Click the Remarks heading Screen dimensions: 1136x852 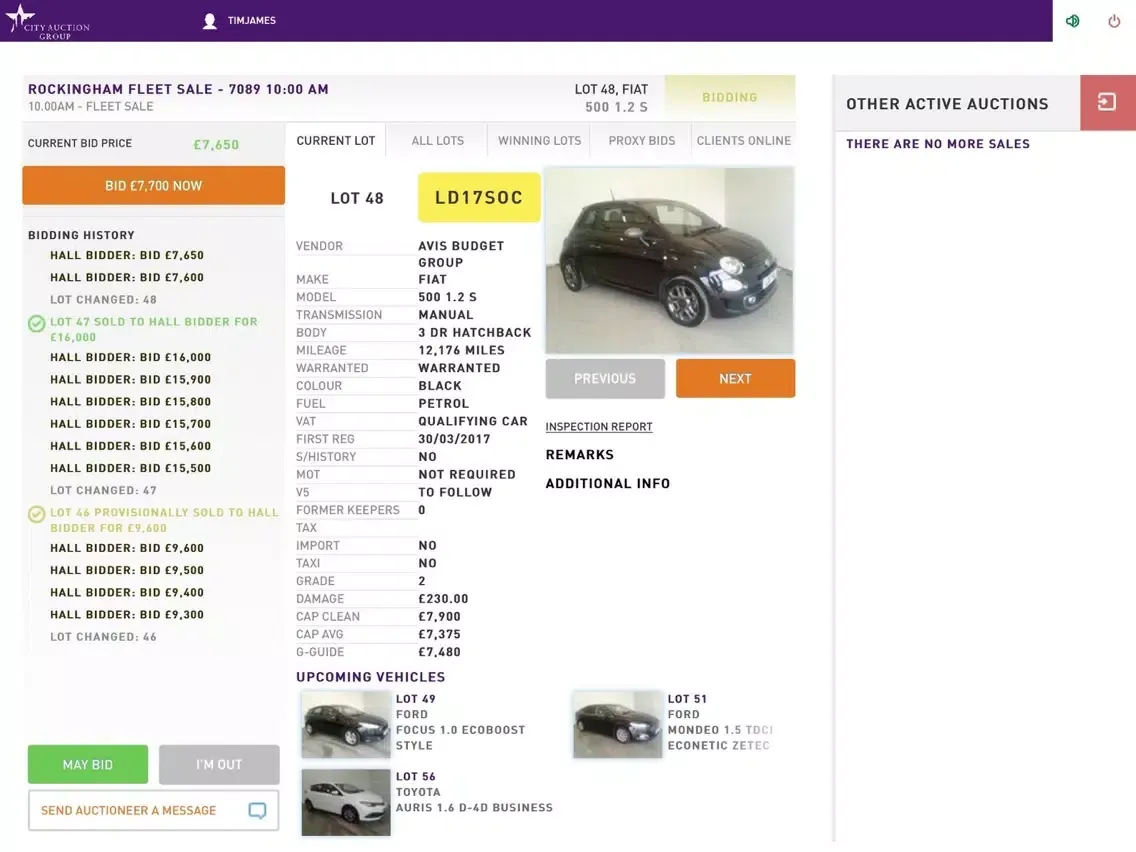(x=580, y=454)
